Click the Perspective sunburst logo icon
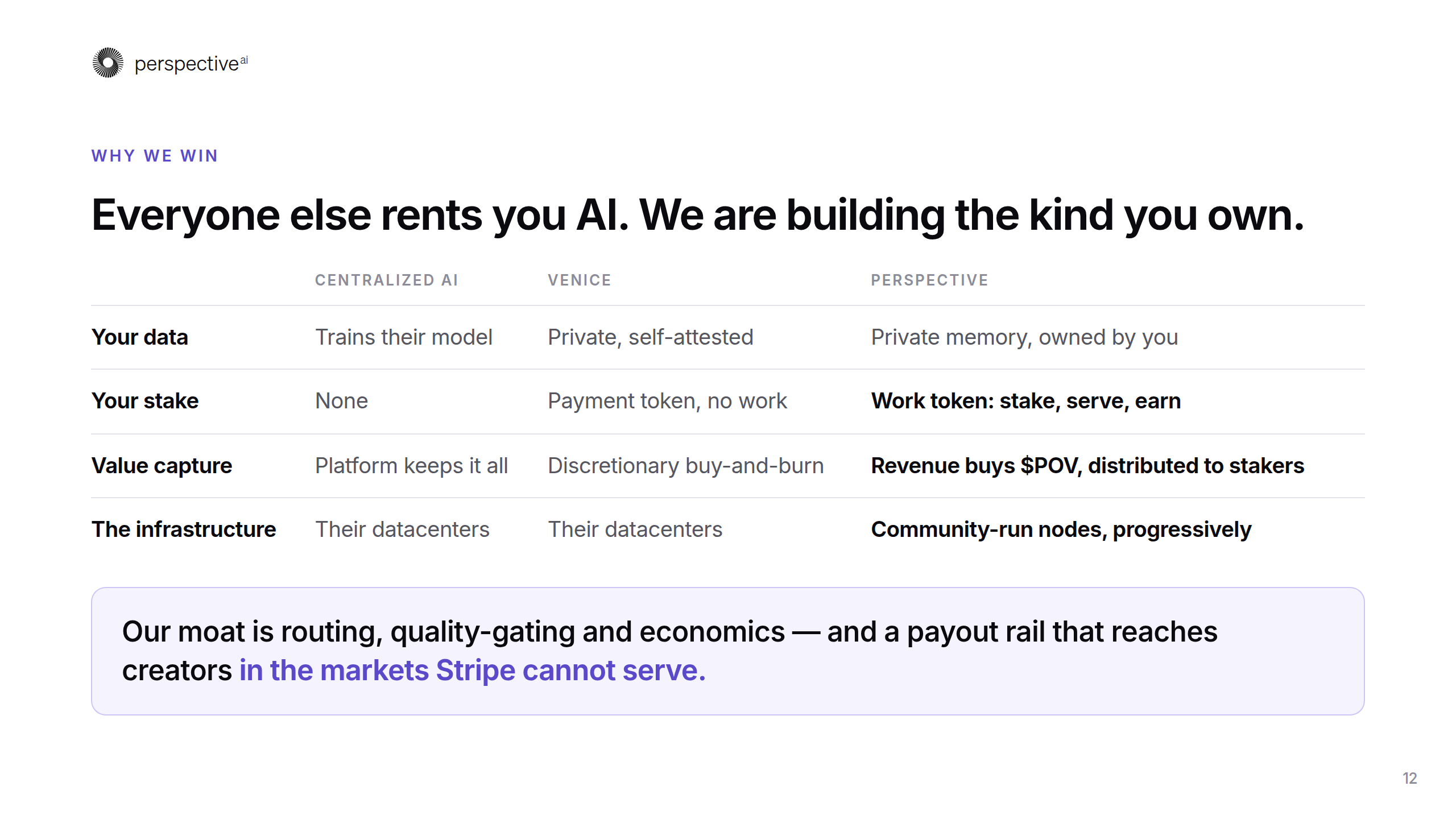Screen dimensions: 1456x819 click(108, 63)
